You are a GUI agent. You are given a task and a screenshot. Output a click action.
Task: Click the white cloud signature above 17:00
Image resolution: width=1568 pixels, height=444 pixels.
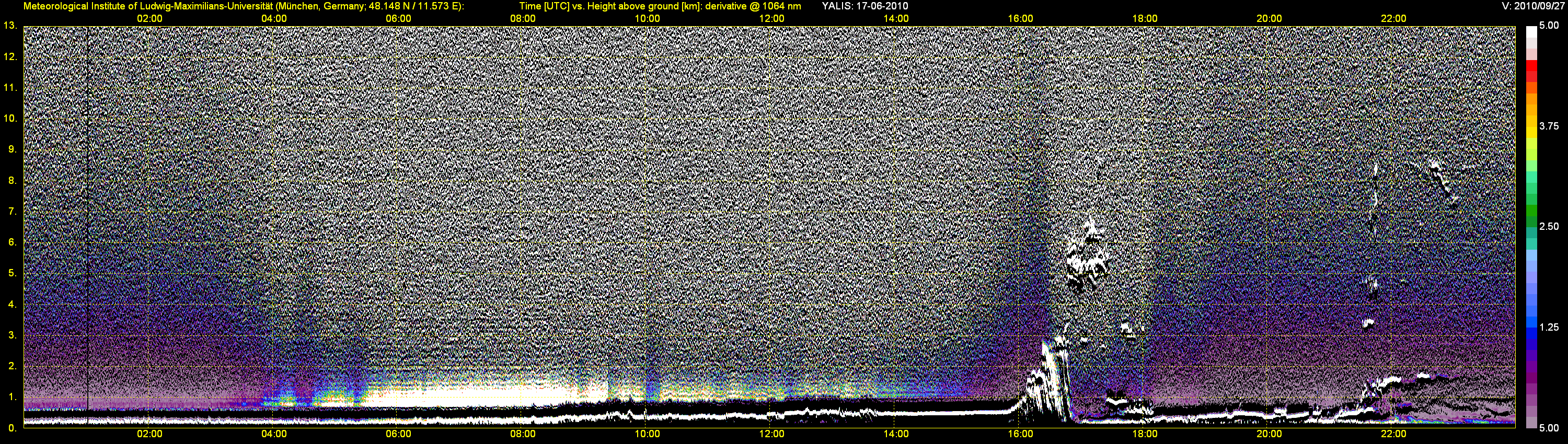(x=1088, y=256)
